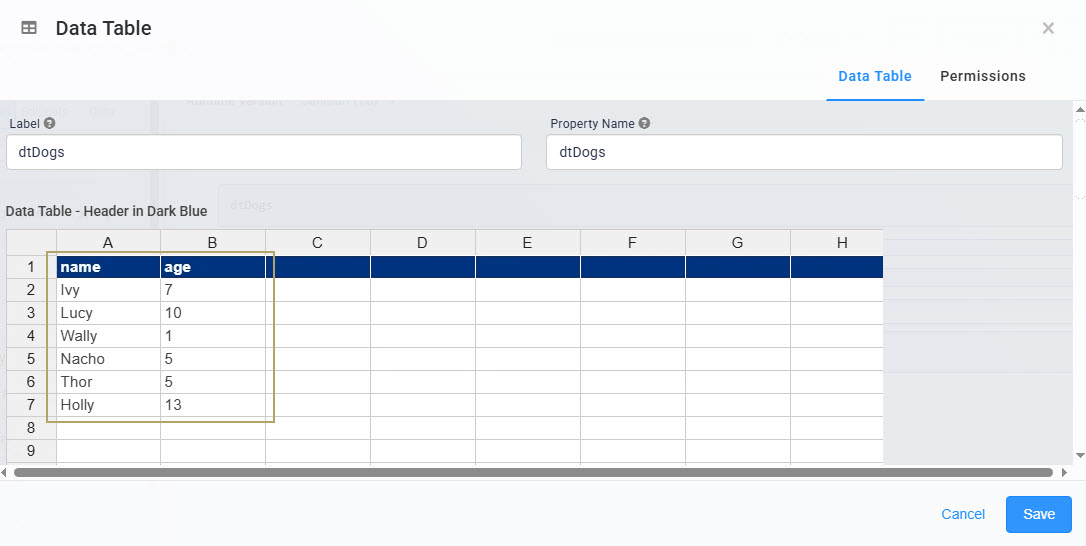Image resolution: width=1086 pixels, height=546 pixels.
Task: Close the Data Table dialog with X
Action: [x=1048, y=28]
